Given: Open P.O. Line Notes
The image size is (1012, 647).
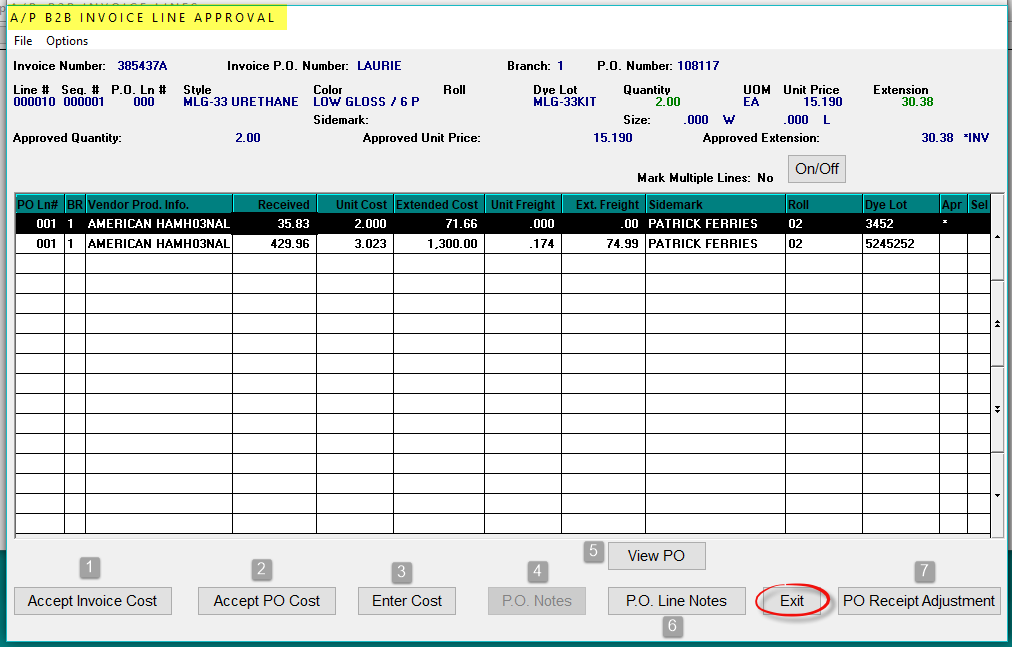Looking at the screenshot, I should pos(676,601).
